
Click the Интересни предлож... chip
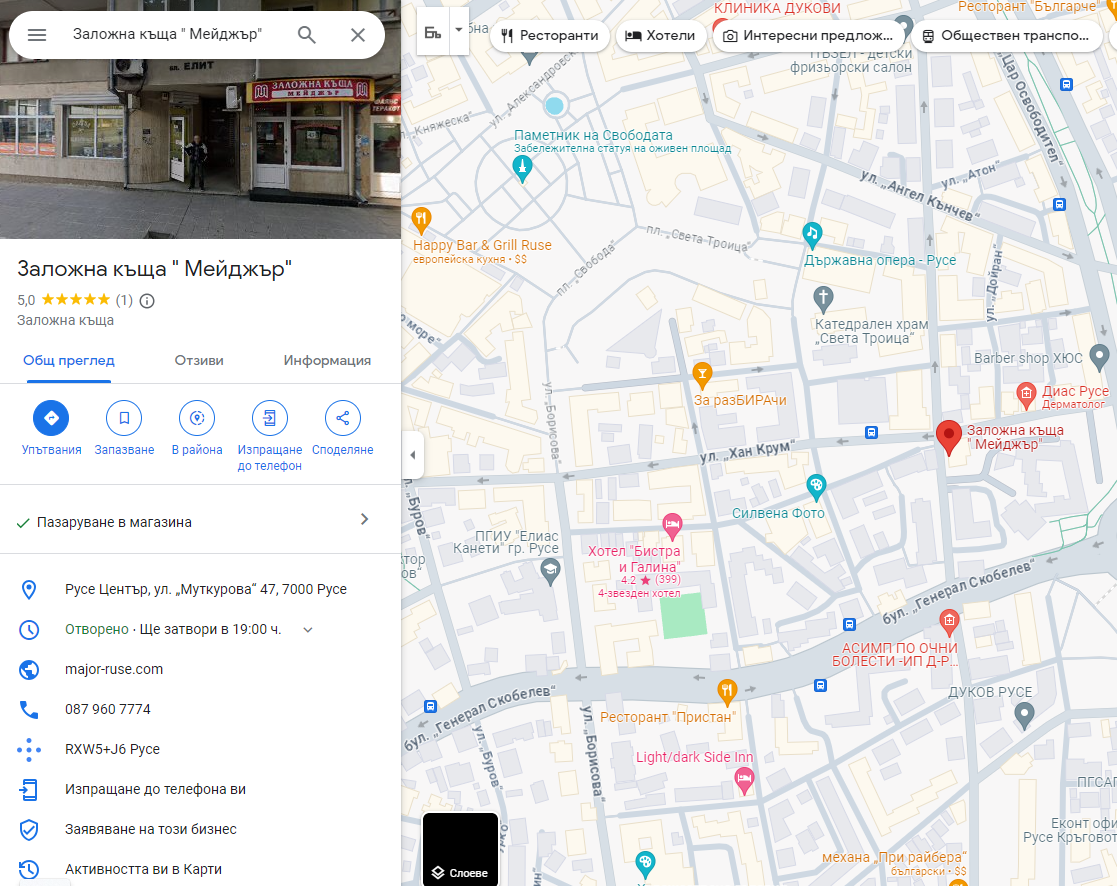click(x=808, y=36)
